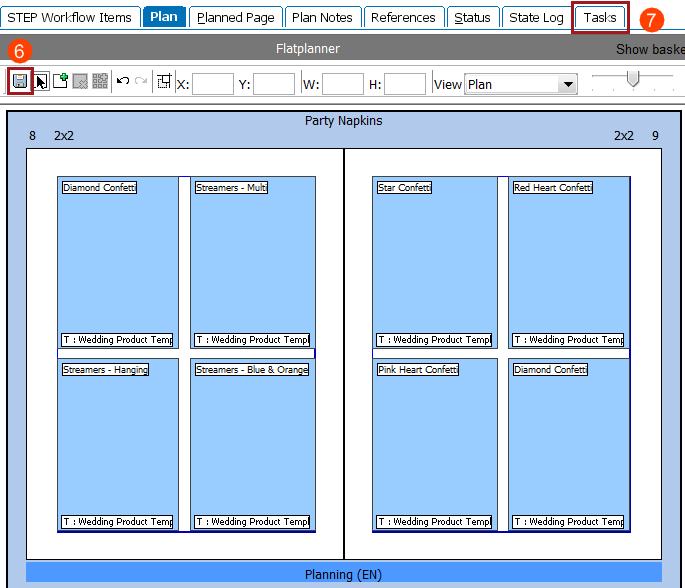The height and width of the screenshot is (588, 685).
Task: Click the grid layout toolbar icon
Action: point(100,82)
